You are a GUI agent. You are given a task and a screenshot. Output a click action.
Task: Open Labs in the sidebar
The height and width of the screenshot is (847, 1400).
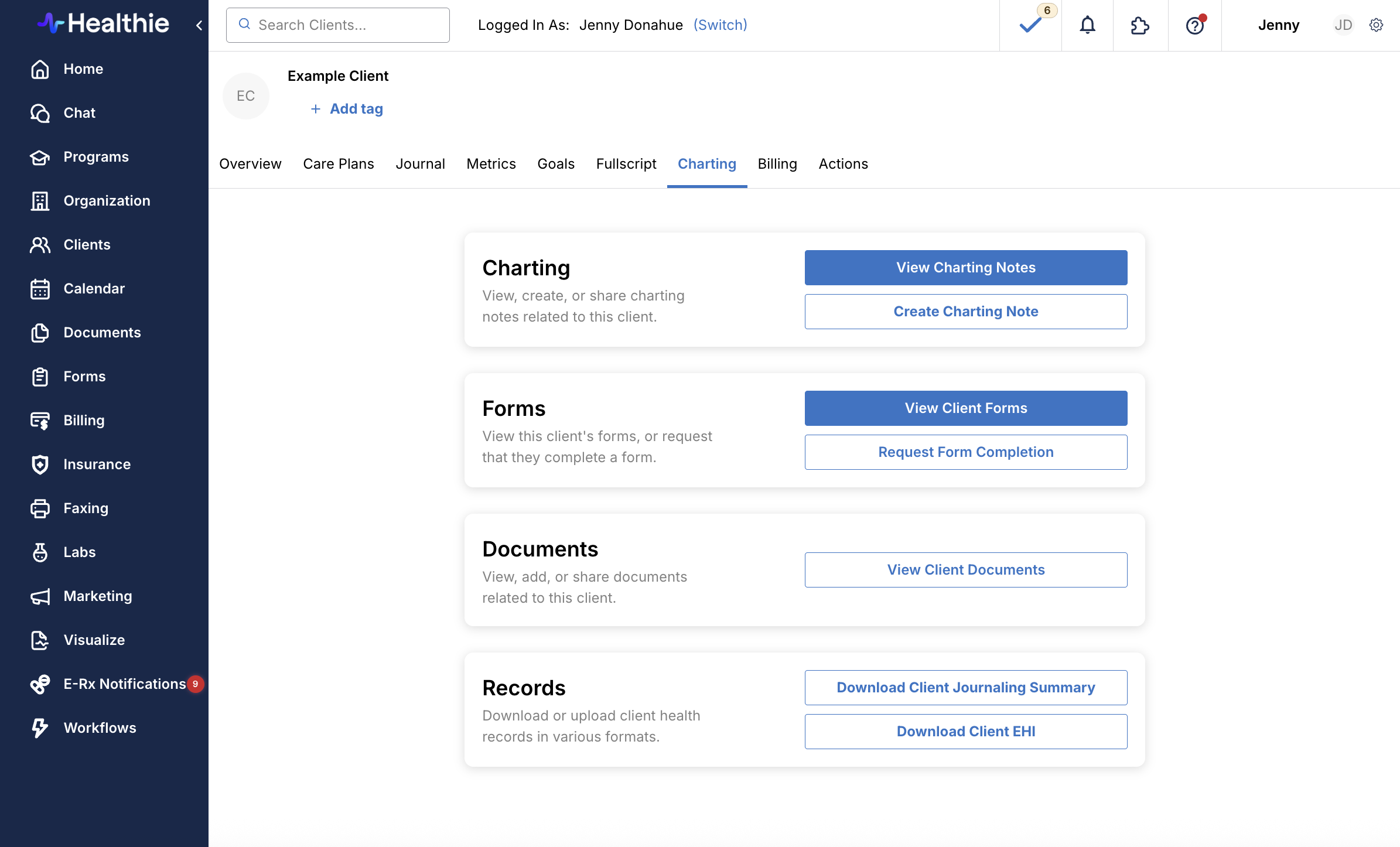pos(79,552)
